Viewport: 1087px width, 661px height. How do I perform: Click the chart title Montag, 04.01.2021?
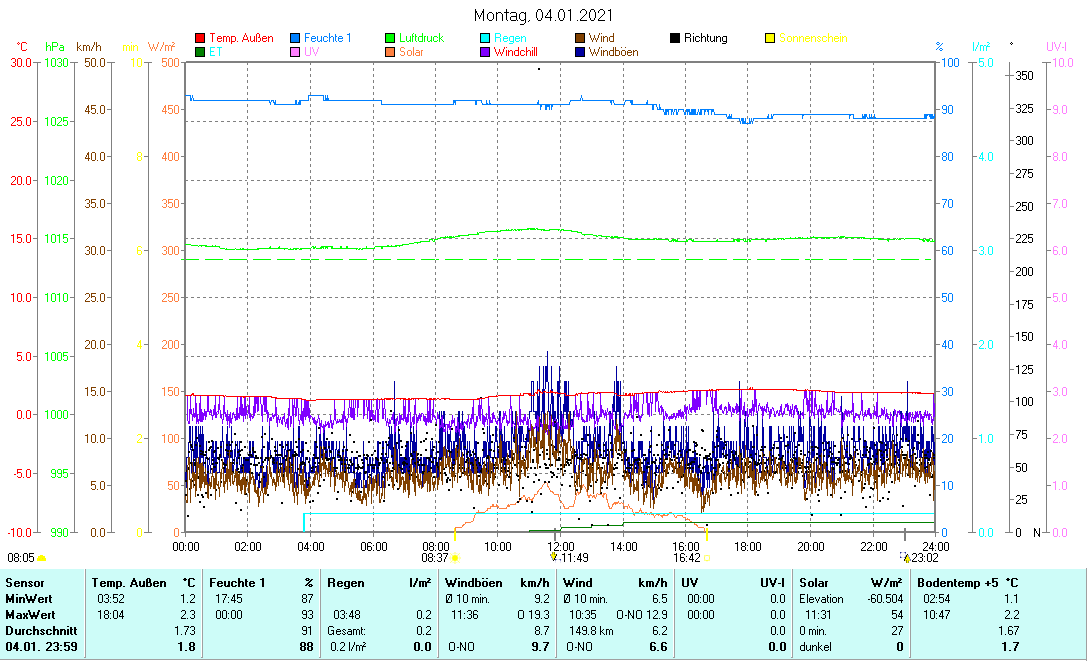coord(543,16)
